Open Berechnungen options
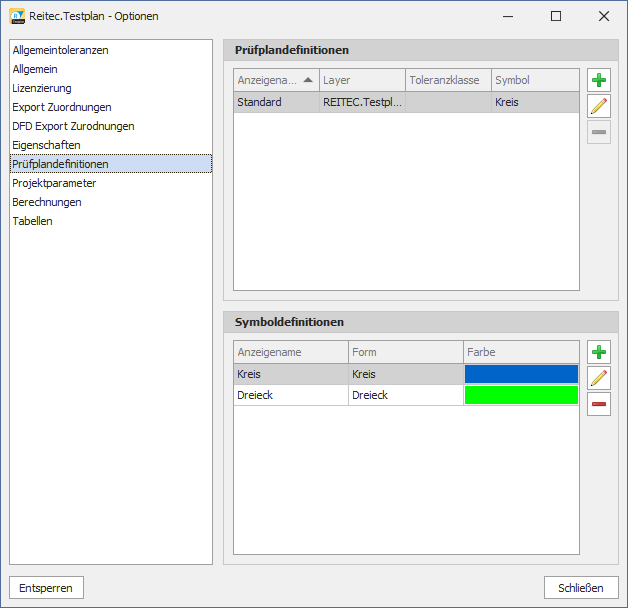The height and width of the screenshot is (608, 628). pyautogui.click(x=47, y=202)
